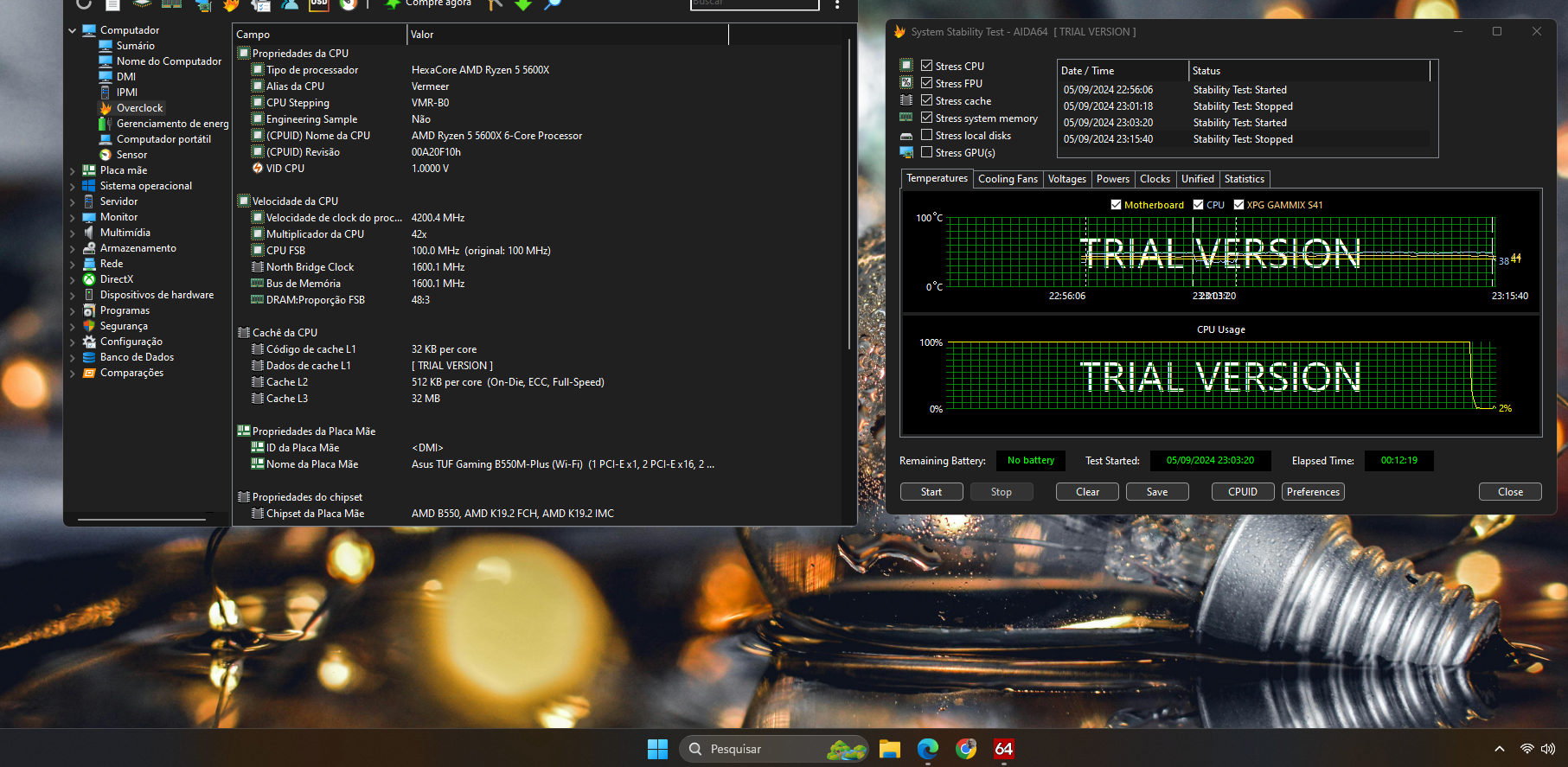This screenshot has height=767, width=1568.
Task: Click the Campo column header
Action: (x=320, y=35)
